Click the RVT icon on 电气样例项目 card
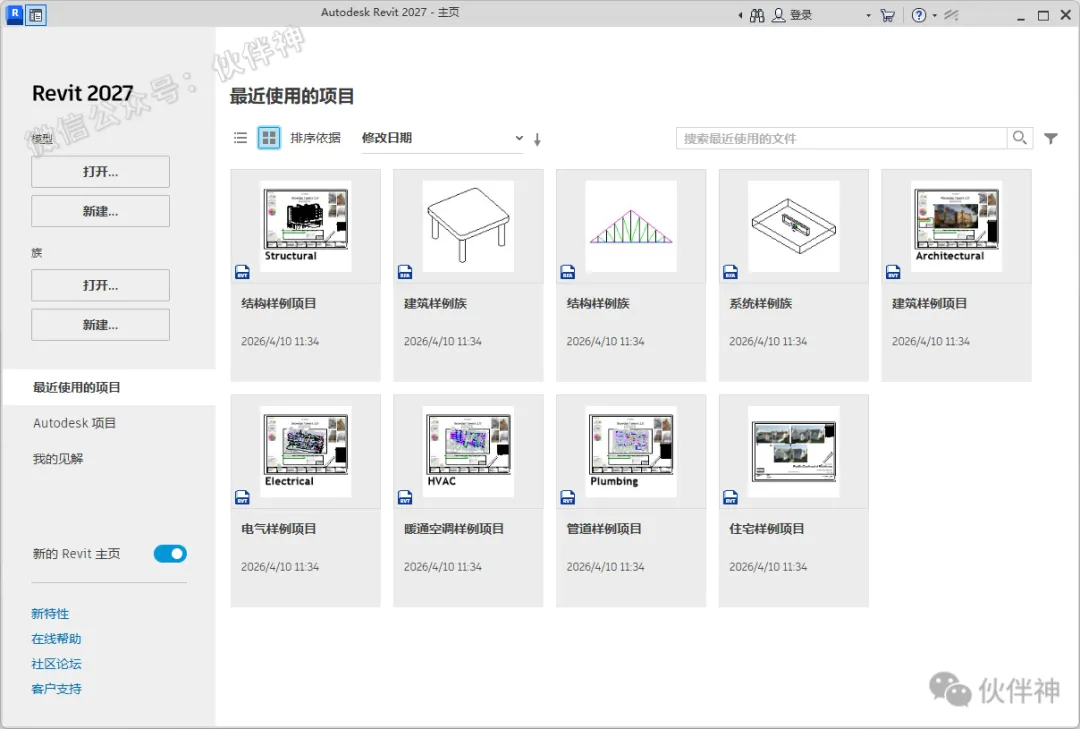 click(x=242, y=497)
